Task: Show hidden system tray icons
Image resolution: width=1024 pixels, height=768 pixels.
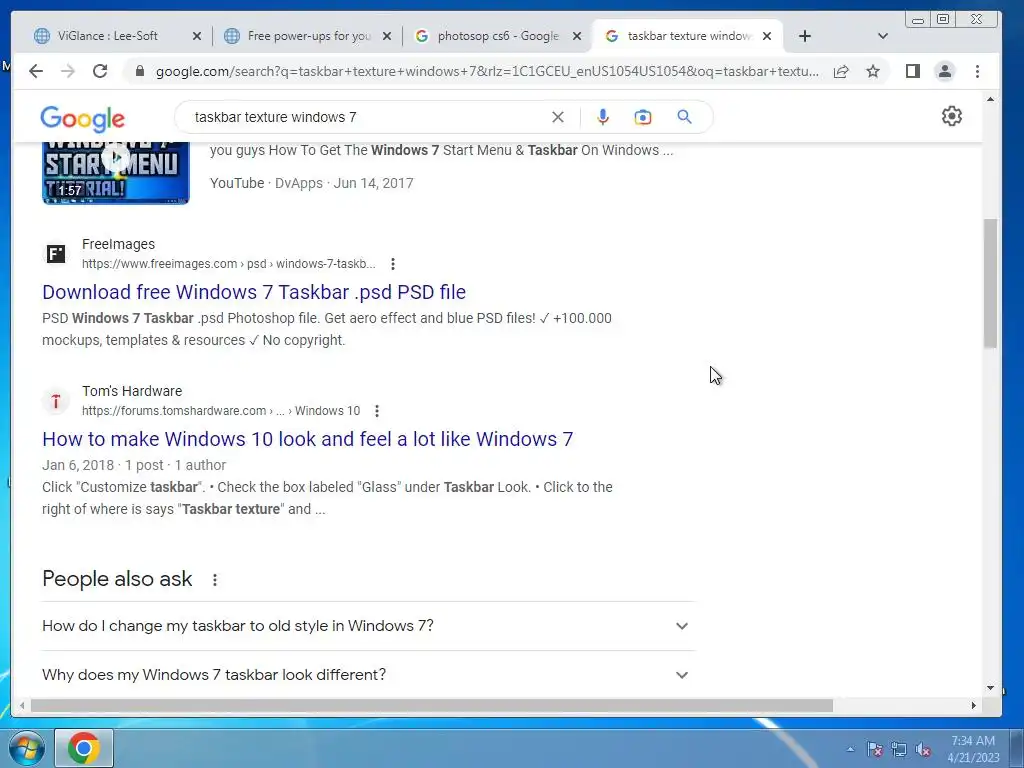Action: coord(850,749)
